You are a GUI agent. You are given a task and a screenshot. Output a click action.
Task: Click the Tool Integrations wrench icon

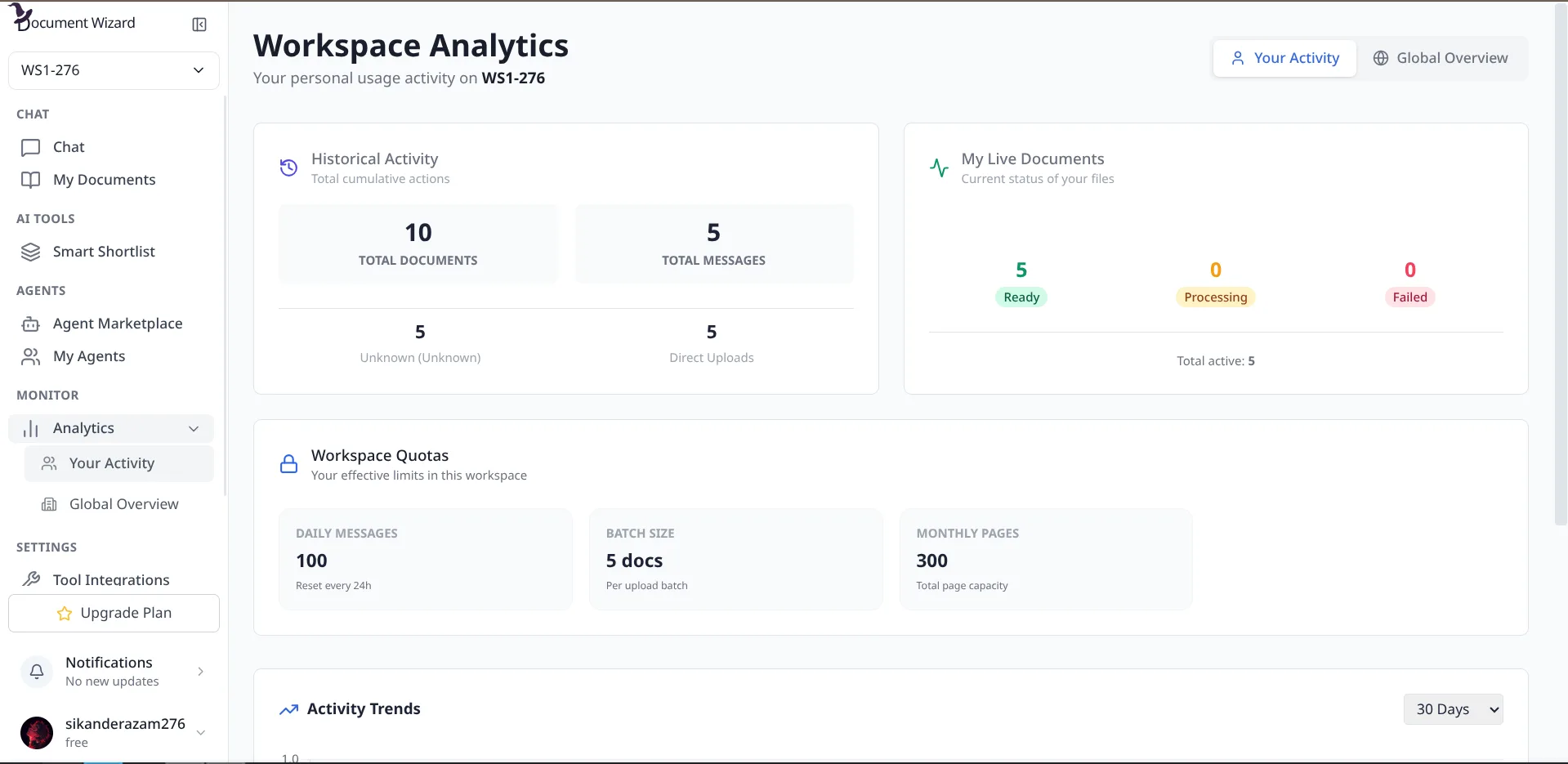pyautogui.click(x=31, y=579)
